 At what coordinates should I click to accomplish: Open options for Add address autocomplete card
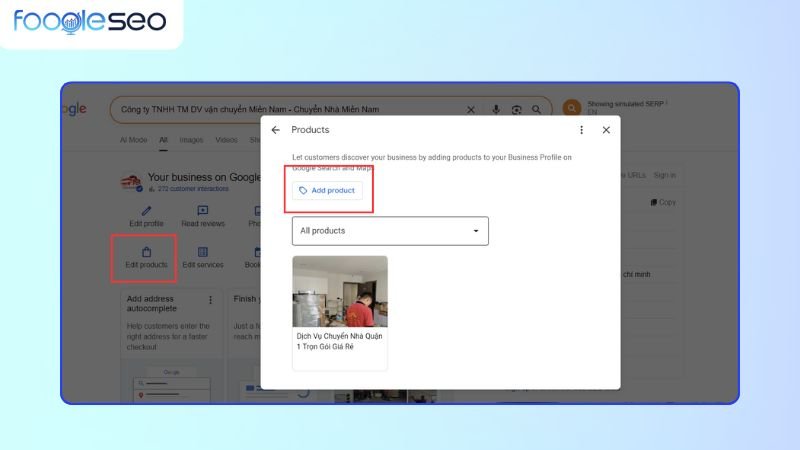click(x=210, y=300)
